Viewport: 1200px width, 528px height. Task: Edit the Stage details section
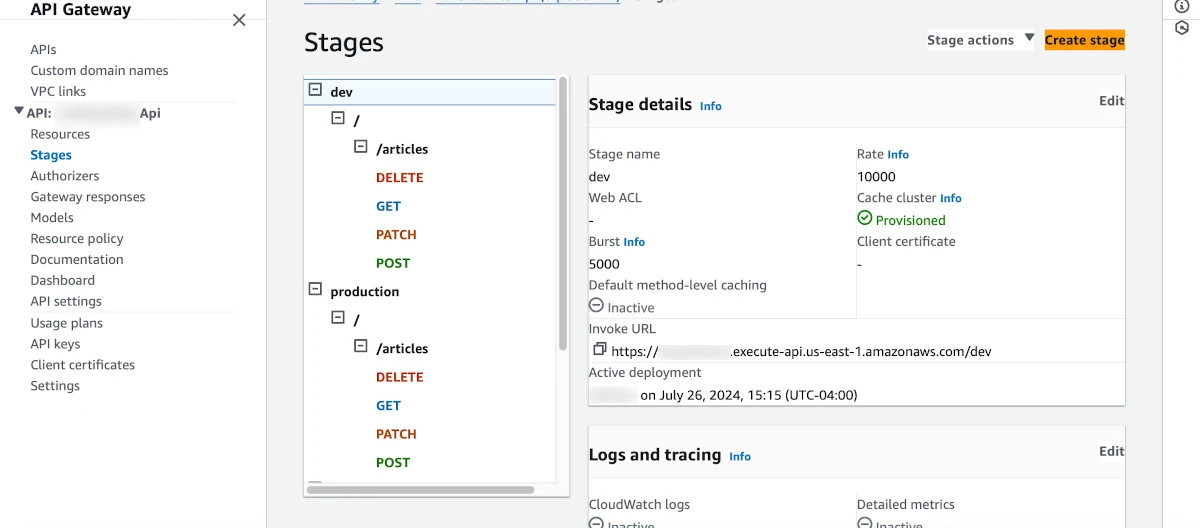point(1111,101)
